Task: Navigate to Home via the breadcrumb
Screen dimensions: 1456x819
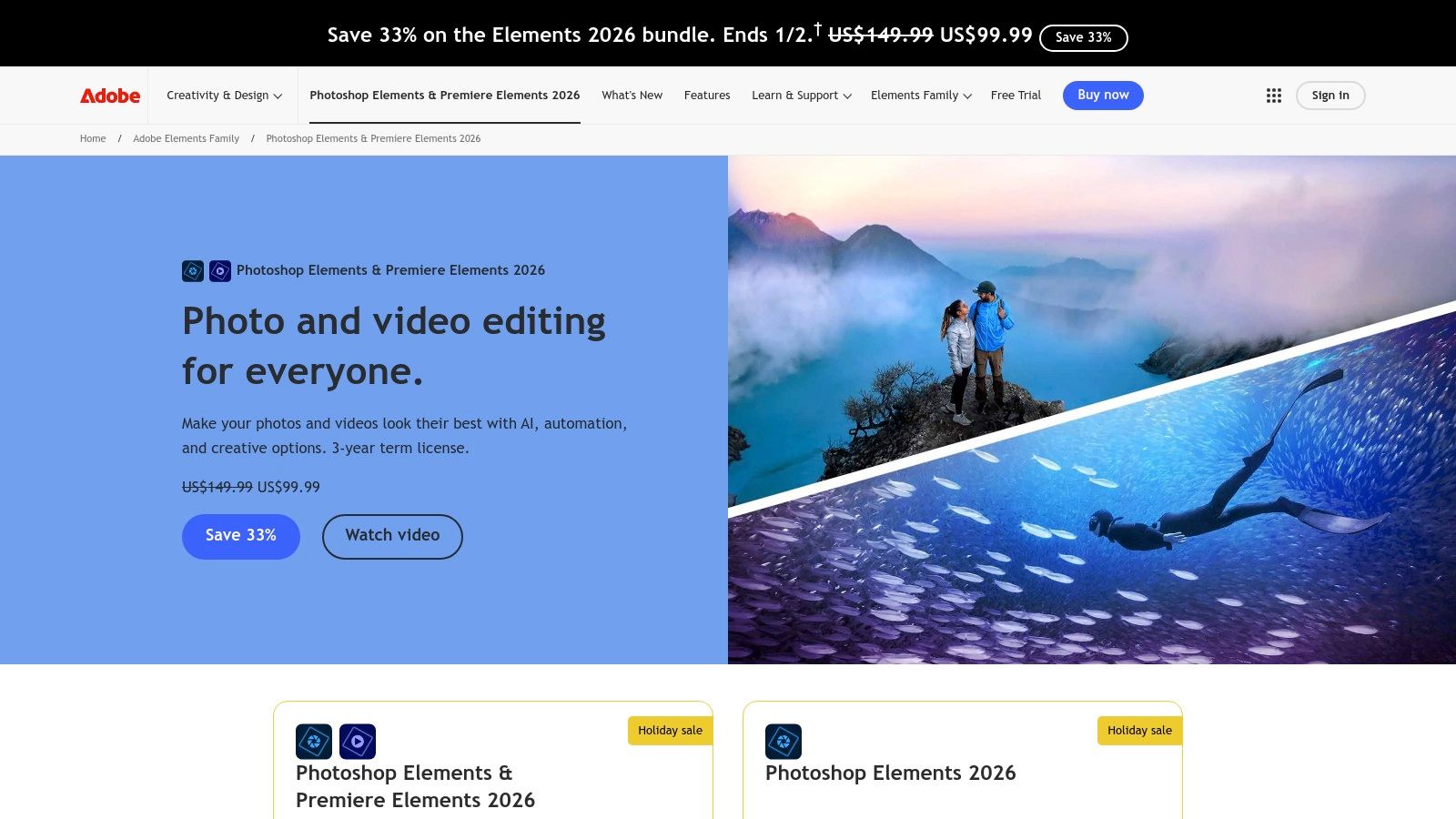Action: tap(92, 138)
